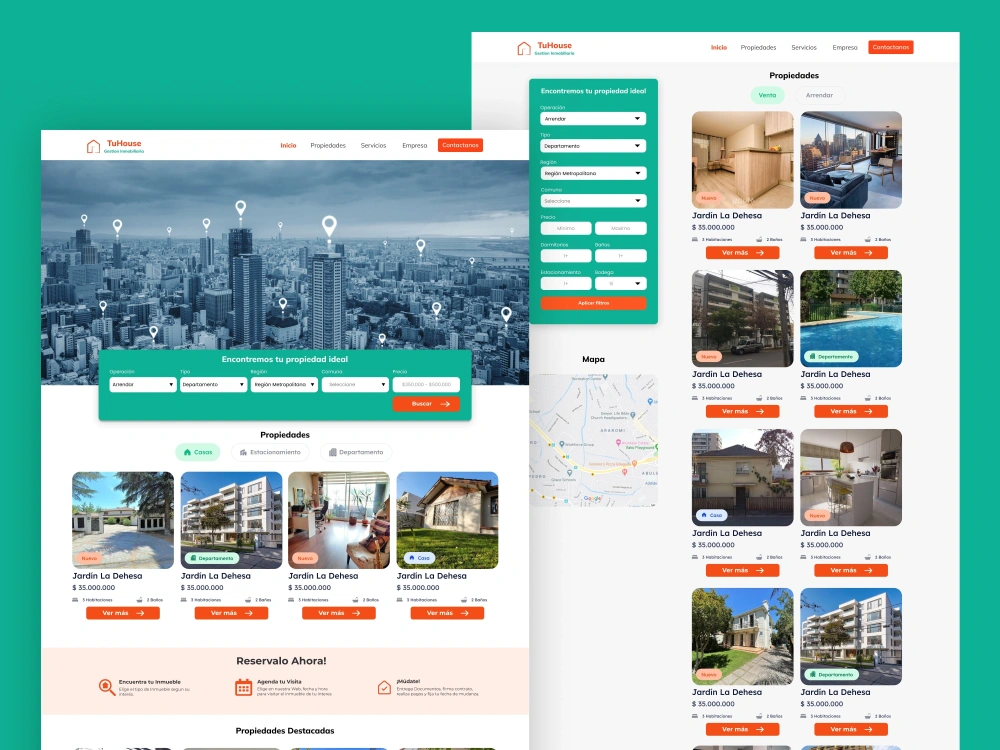Open the home page white apartment building photo
1000x750 pixels.
pos(232,520)
